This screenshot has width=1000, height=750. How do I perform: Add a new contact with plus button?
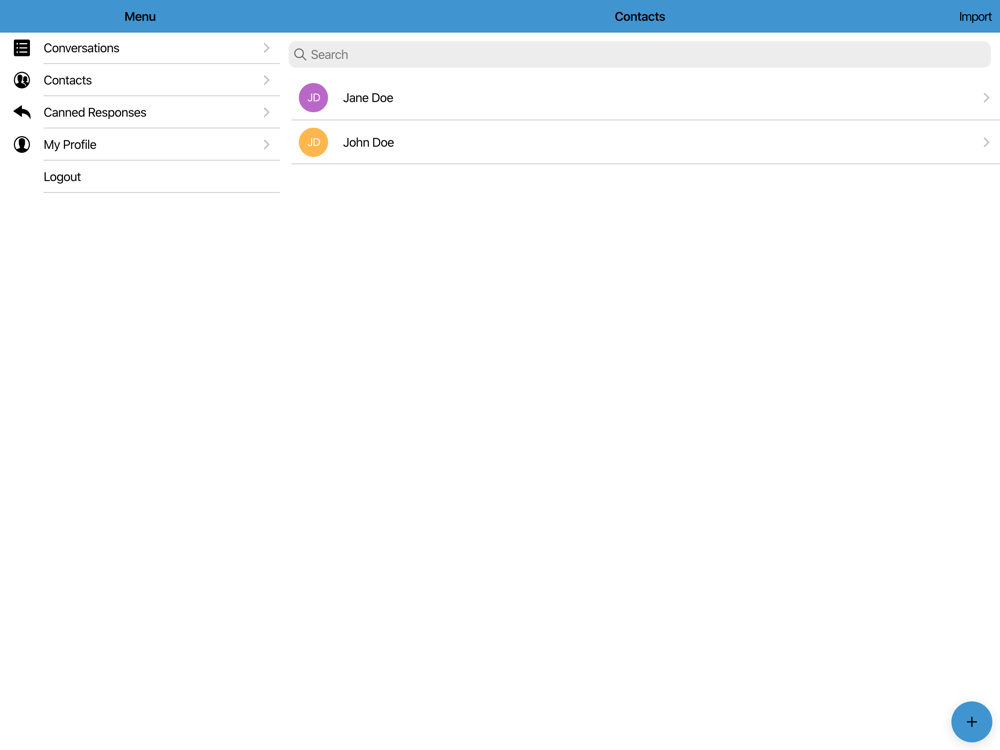tap(971, 722)
